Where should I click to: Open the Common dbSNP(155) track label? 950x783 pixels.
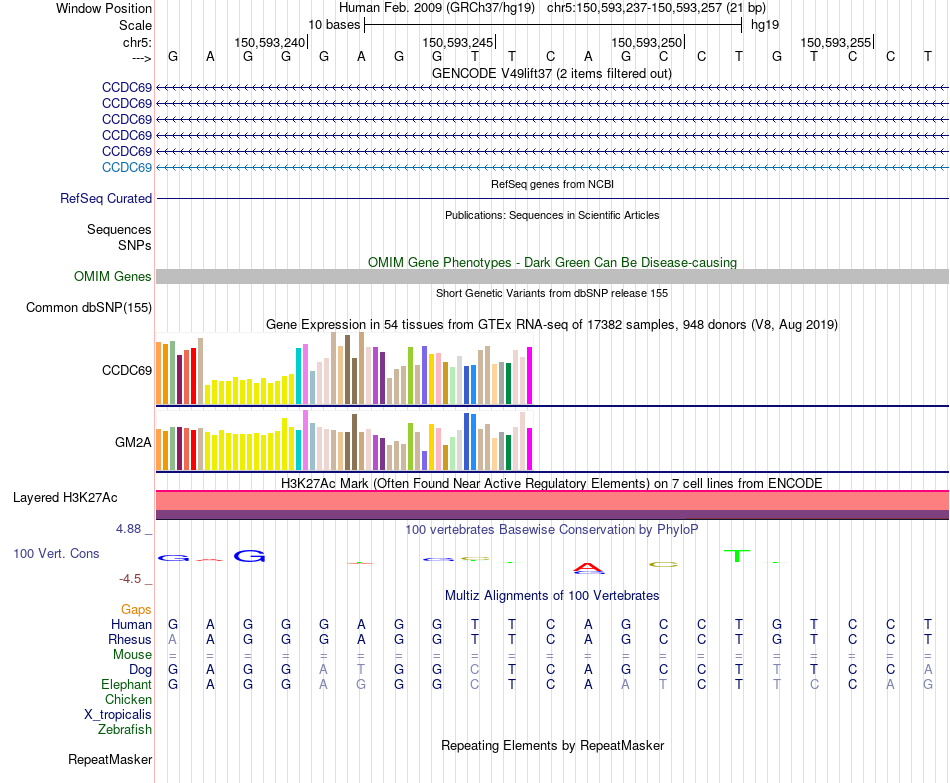point(89,308)
